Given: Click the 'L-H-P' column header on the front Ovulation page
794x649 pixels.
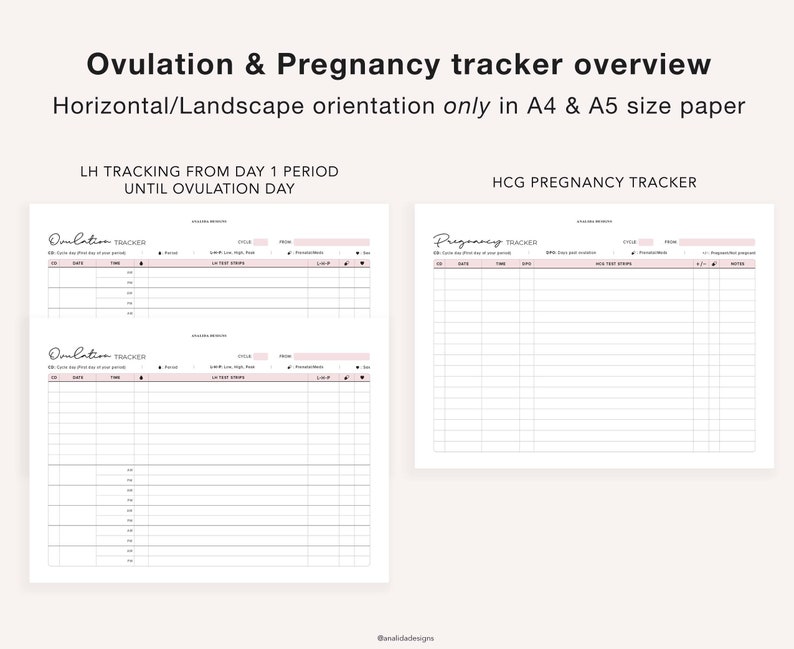Looking at the screenshot, I should tap(324, 378).
